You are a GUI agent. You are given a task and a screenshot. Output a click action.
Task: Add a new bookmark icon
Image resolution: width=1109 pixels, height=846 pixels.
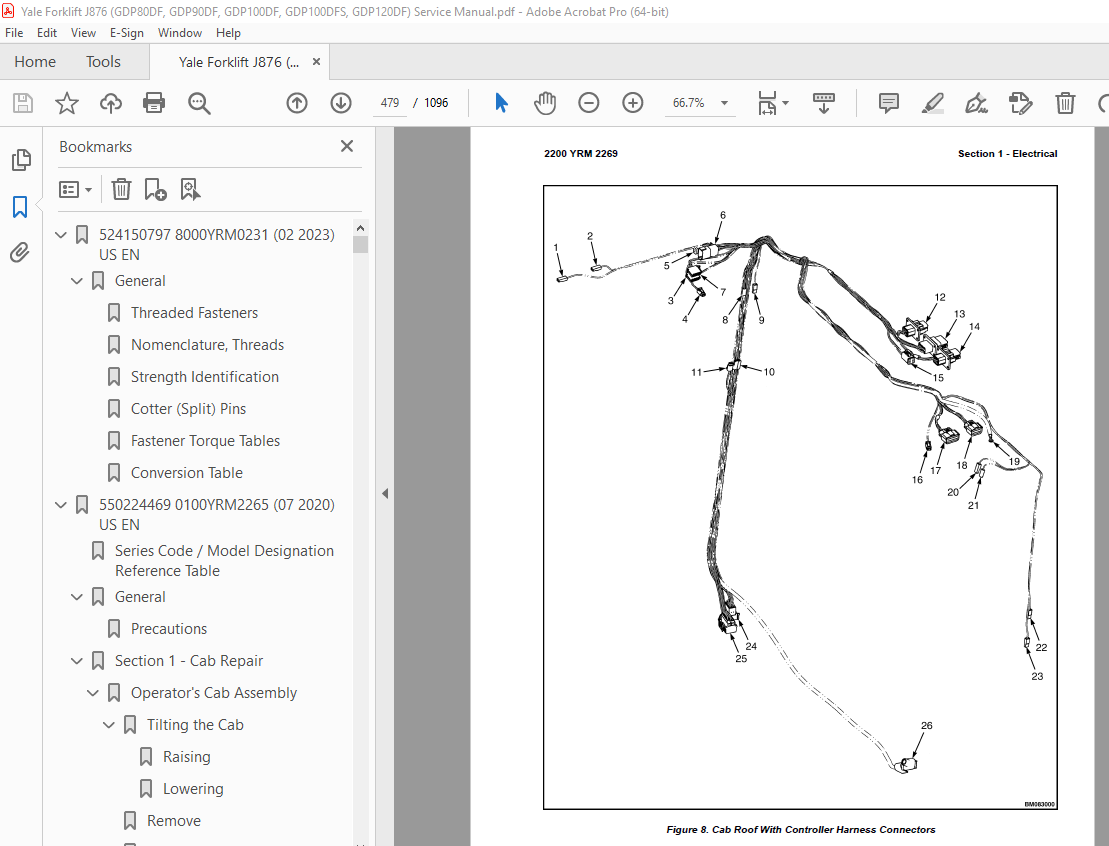pos(155,190)
